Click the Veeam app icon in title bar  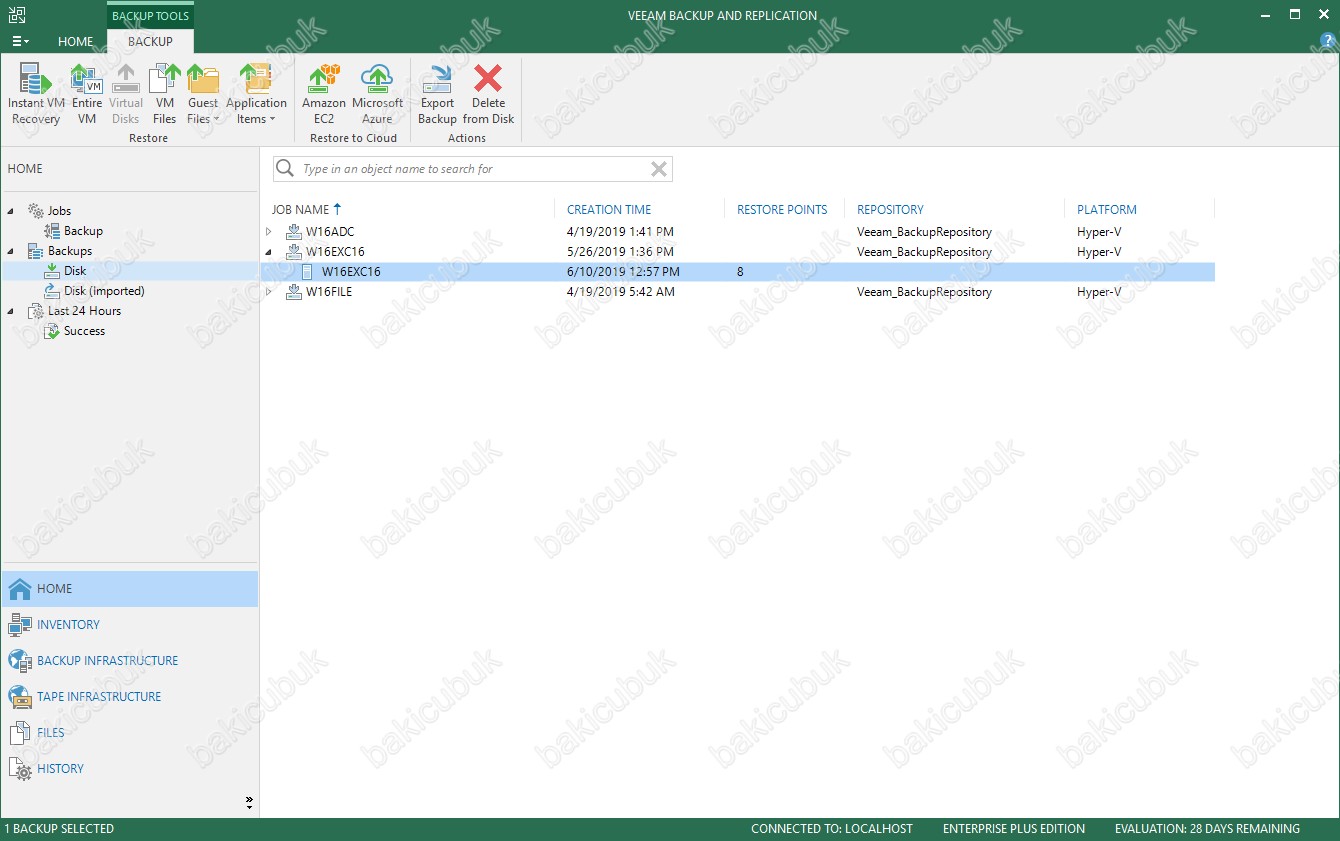[x=16, y=15]
